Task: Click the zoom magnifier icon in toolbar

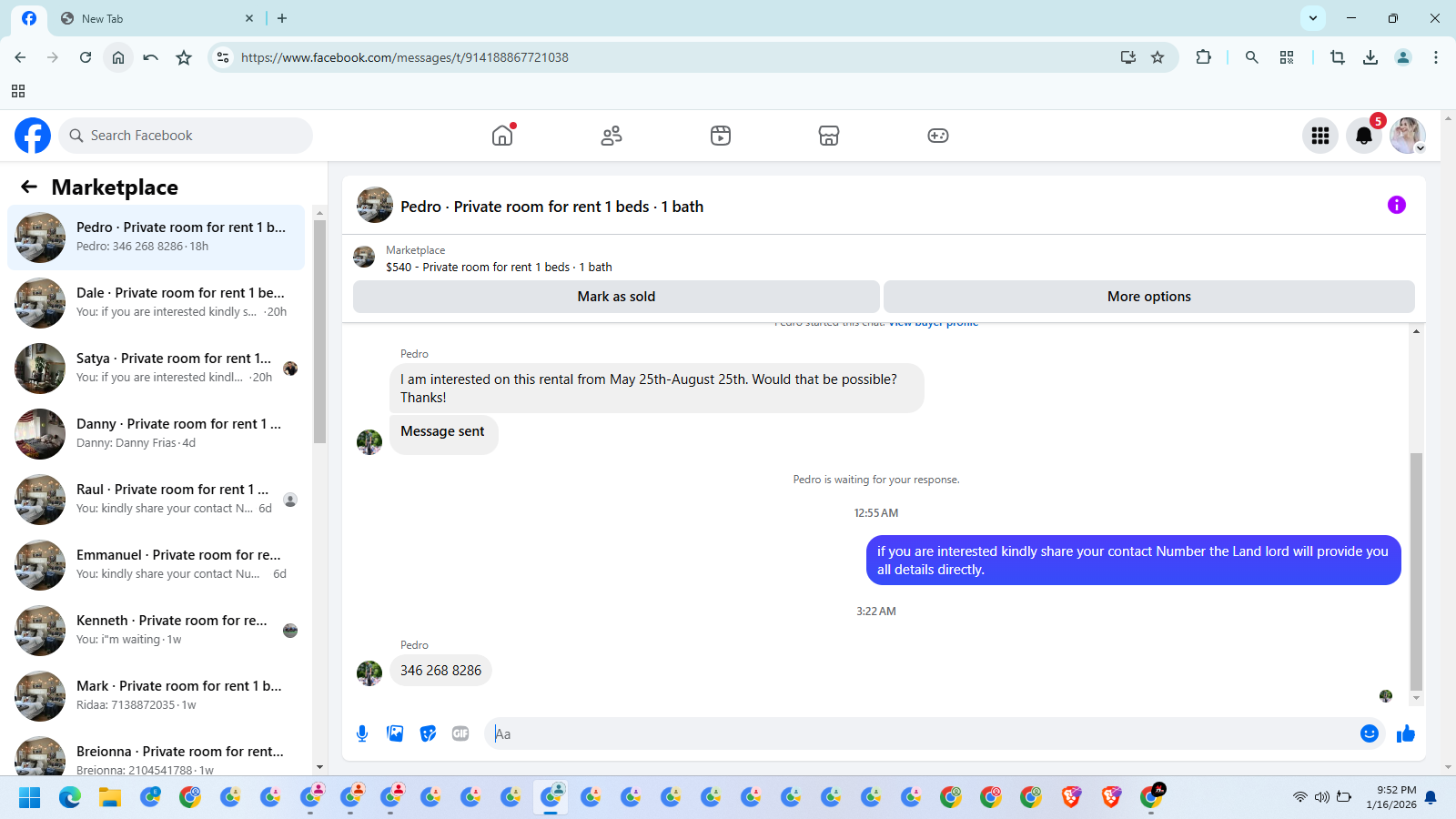Action: (x=1252, y=57)
